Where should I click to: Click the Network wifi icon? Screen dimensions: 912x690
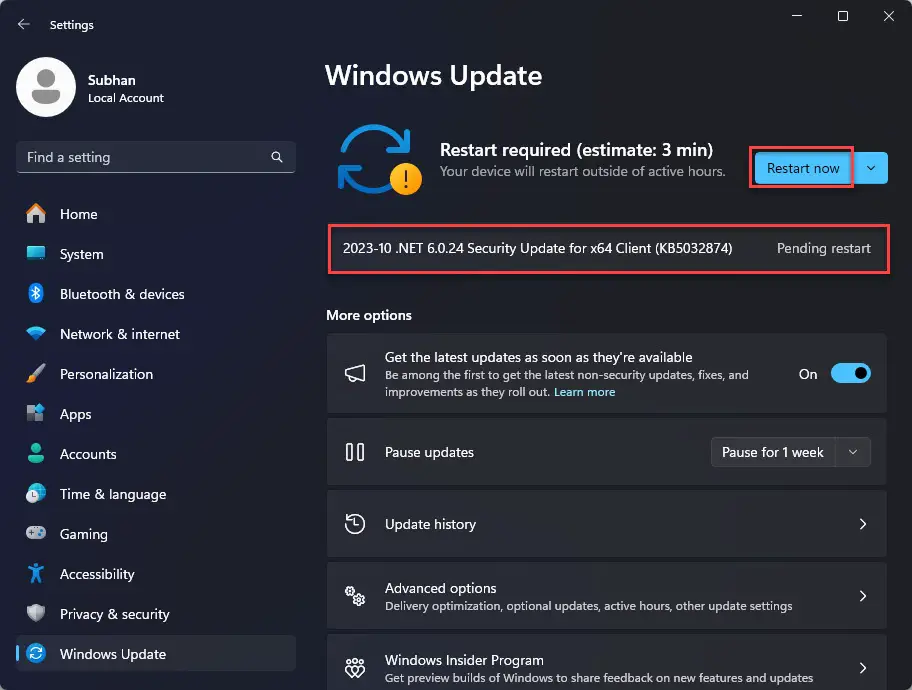click(x=36, y=333)
